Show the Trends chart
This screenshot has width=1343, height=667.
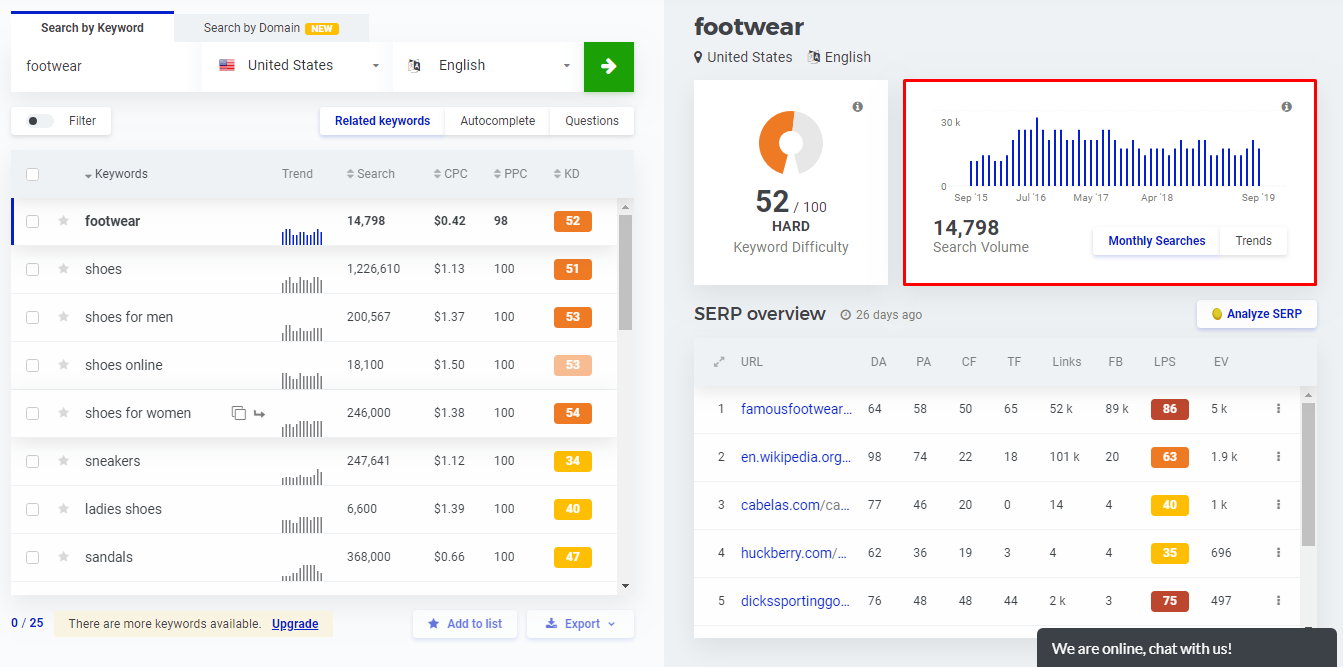1253,241
